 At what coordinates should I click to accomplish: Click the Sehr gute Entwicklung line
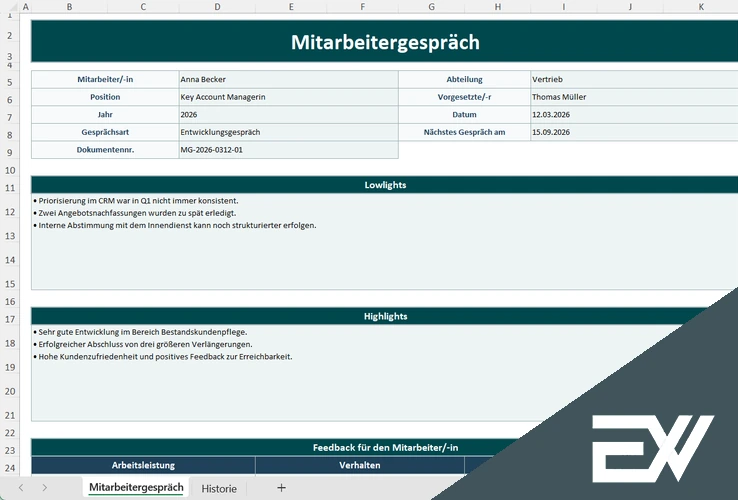point(140,332)
